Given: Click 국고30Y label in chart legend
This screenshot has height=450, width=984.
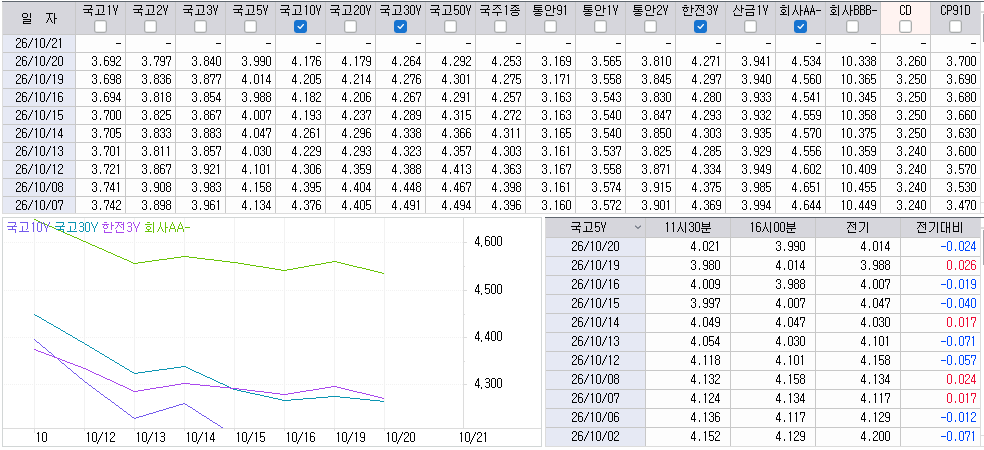Looking at the screenshot, I should [76, 228].
